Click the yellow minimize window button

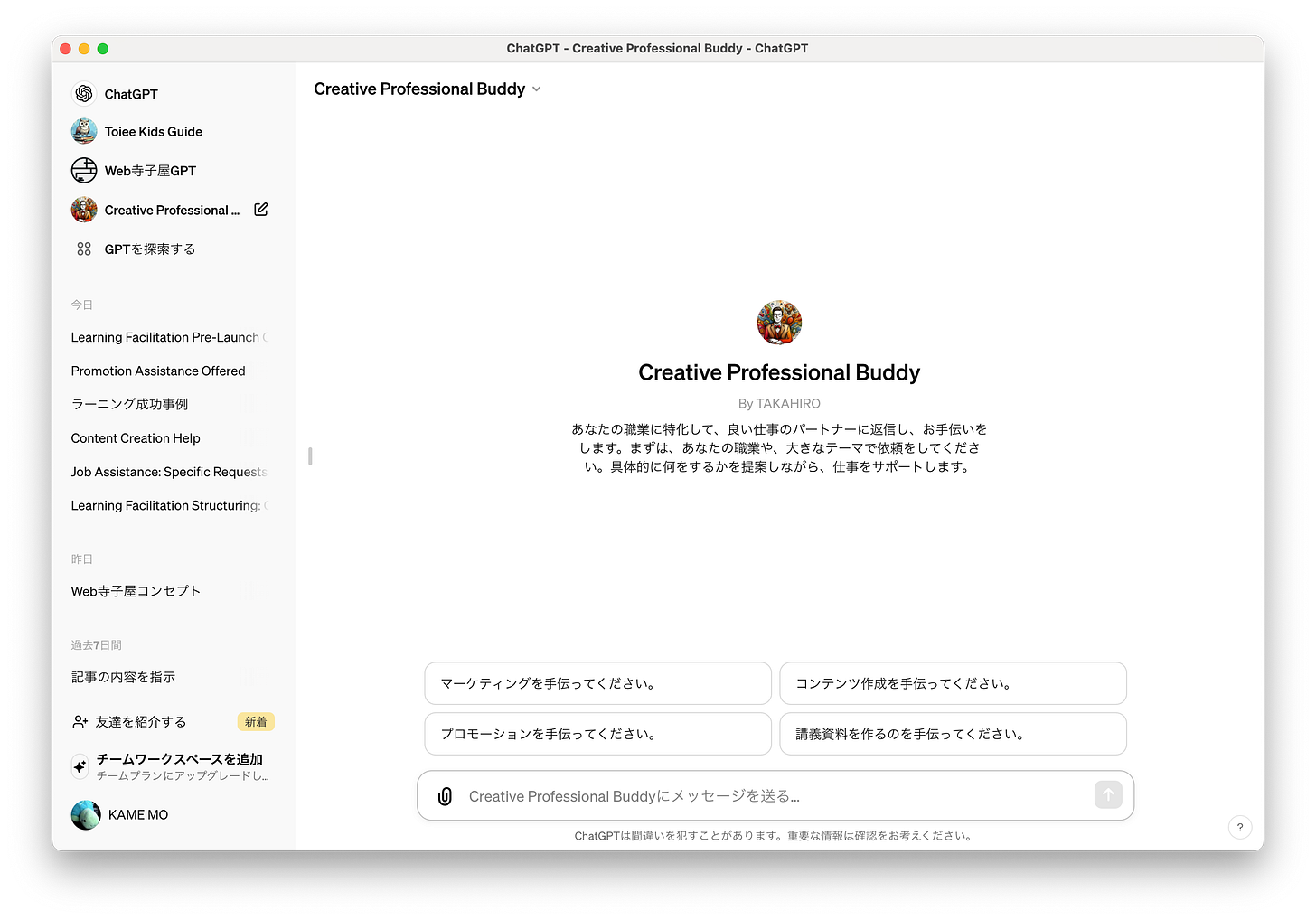pyautogui.click(x=84, y=49)
